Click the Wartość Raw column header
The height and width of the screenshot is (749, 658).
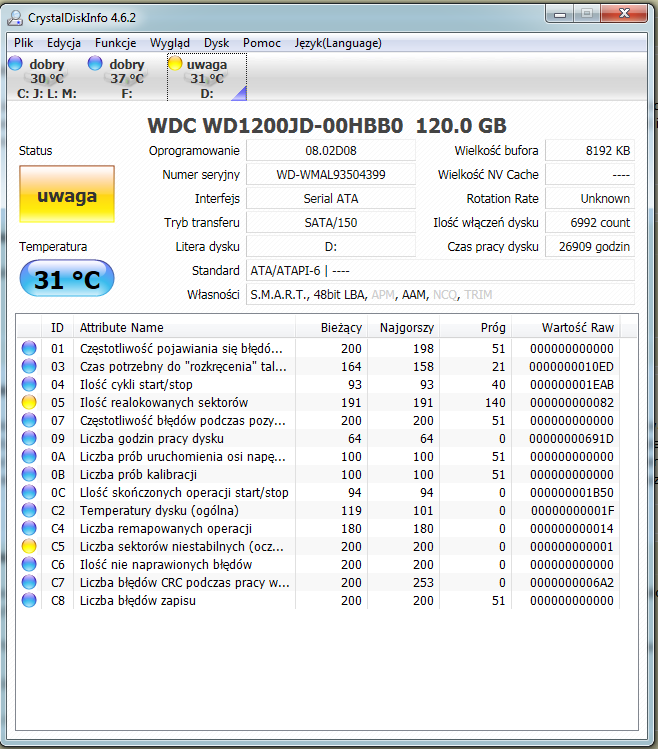point(566,328)
